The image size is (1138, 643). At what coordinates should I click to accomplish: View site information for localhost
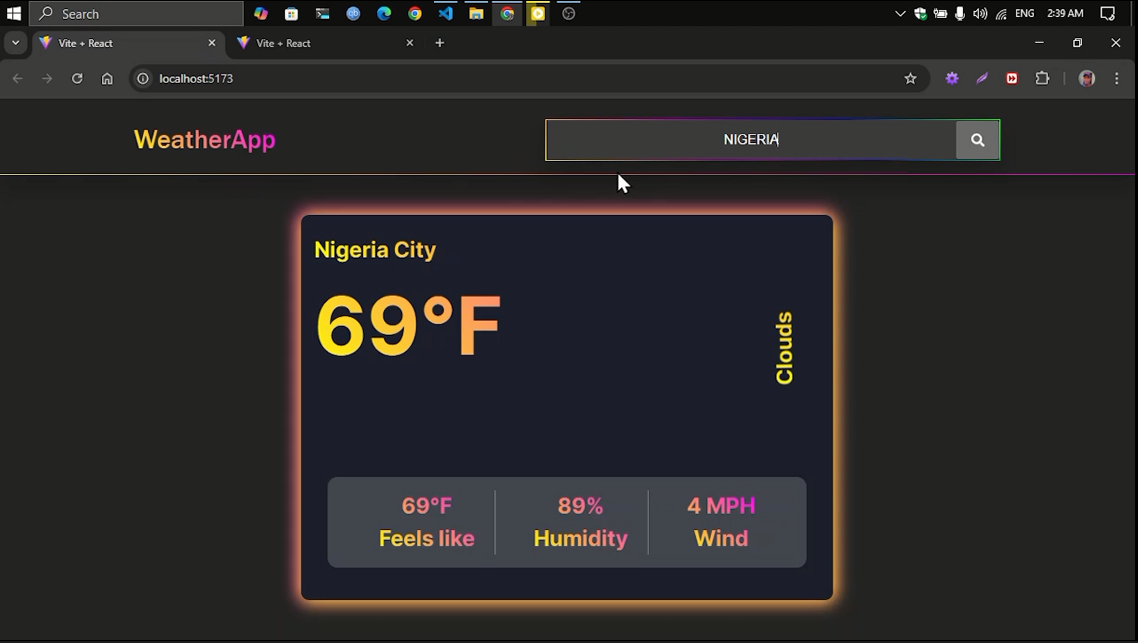[x=143, y=78]
